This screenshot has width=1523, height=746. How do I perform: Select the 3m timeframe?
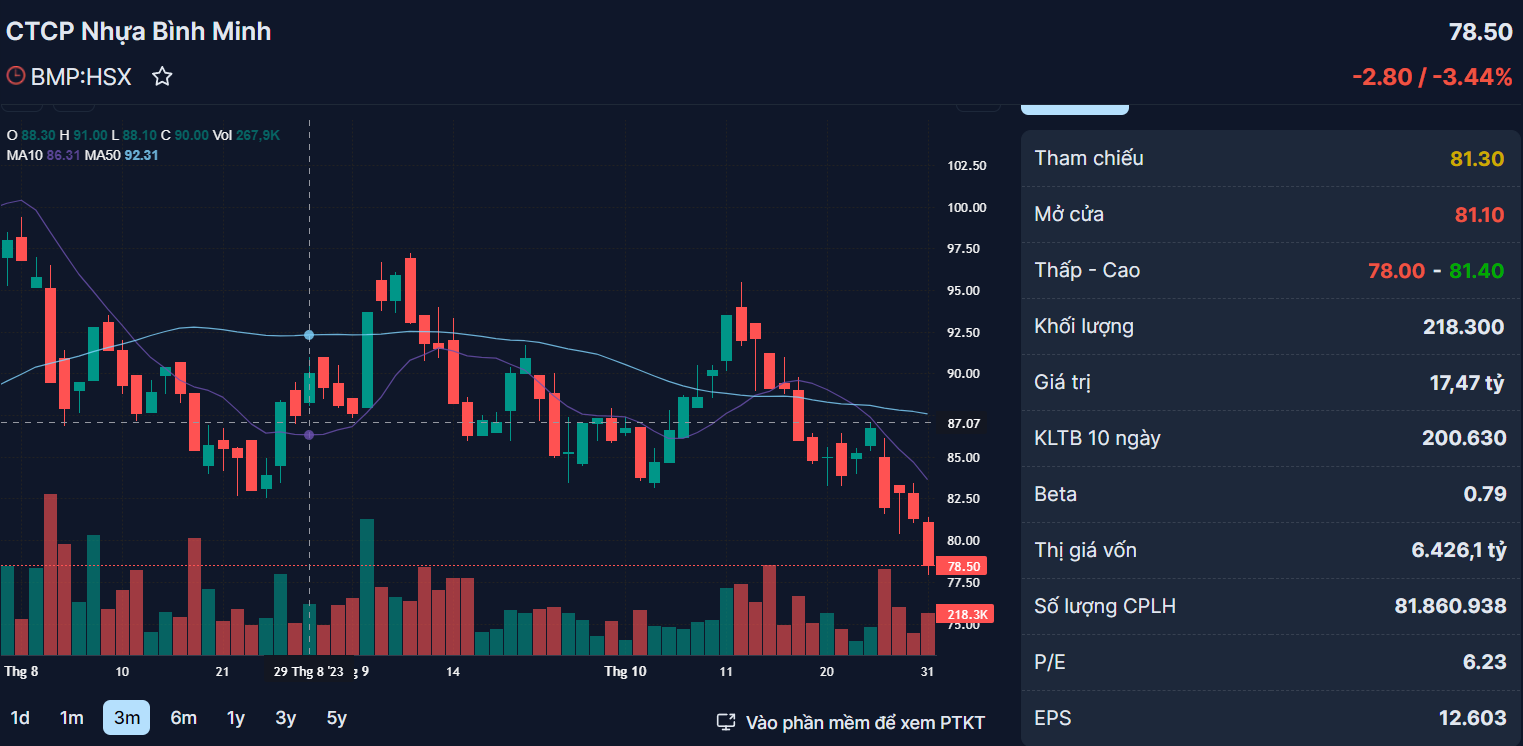[126, 718]
